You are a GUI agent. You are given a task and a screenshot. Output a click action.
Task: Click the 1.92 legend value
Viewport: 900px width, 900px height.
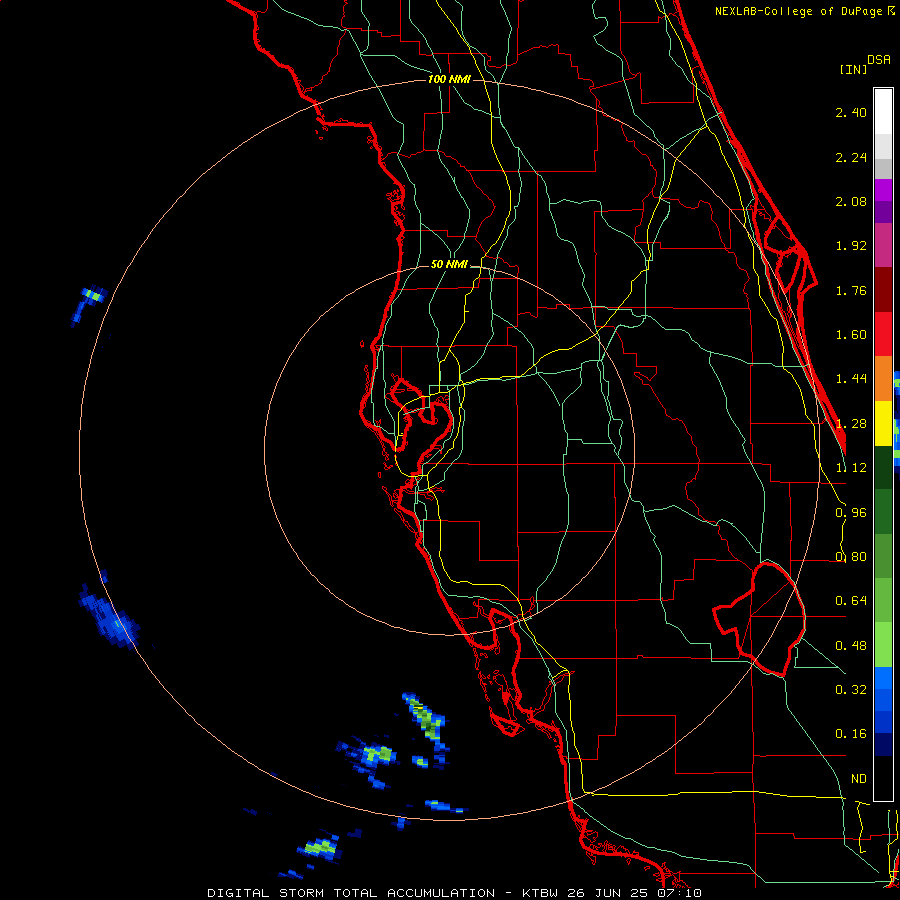(x=851, y=246)
